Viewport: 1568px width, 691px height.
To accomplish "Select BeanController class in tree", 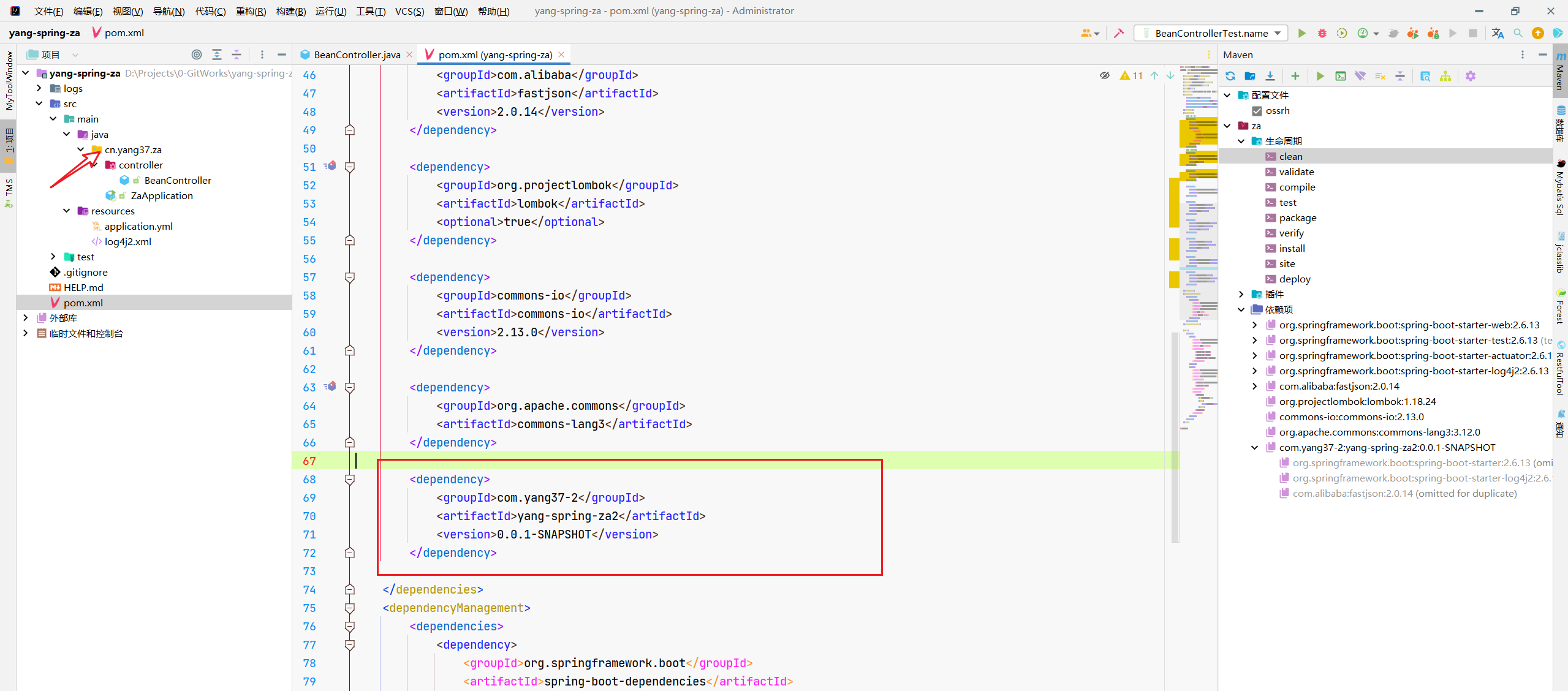I will click(178, 180).
